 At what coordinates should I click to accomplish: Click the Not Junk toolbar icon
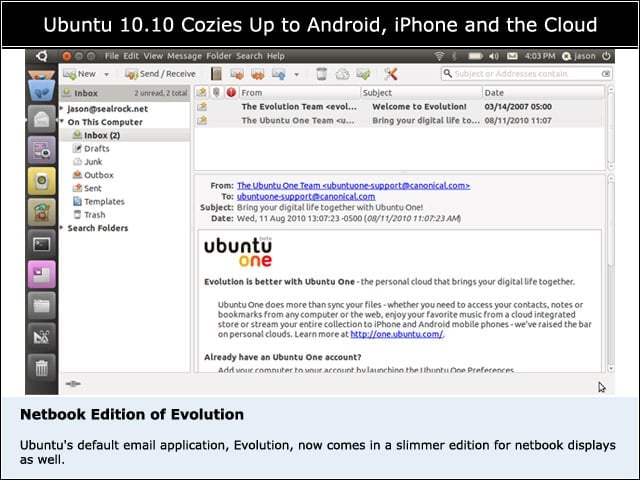coord(363,74)
